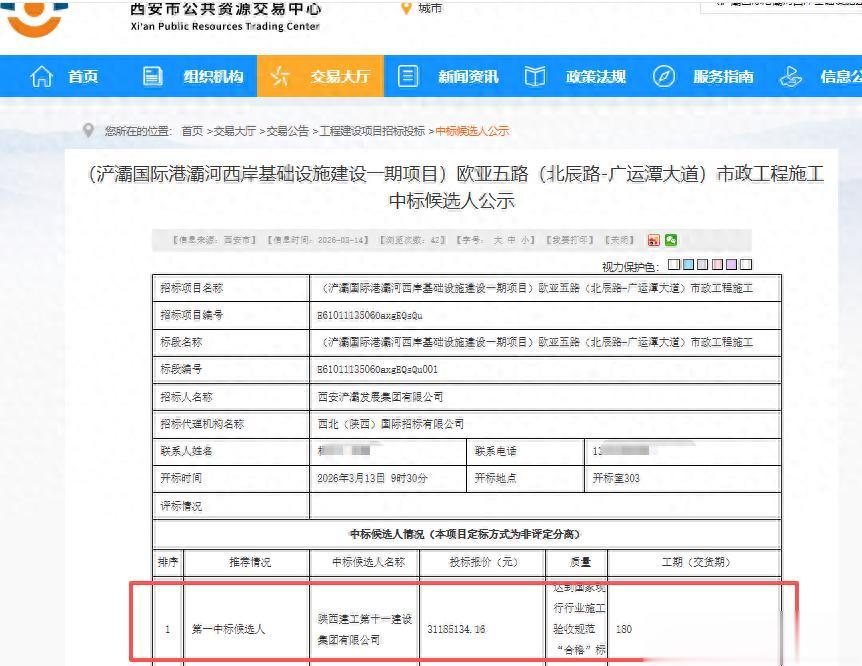862x666 pixels.
Task: Click the compass icon for 服务指南
Action: pos(664,76)
